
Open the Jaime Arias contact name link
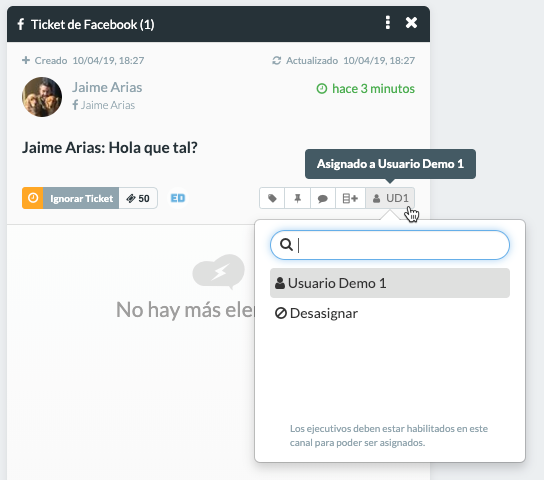pos(107,87)
